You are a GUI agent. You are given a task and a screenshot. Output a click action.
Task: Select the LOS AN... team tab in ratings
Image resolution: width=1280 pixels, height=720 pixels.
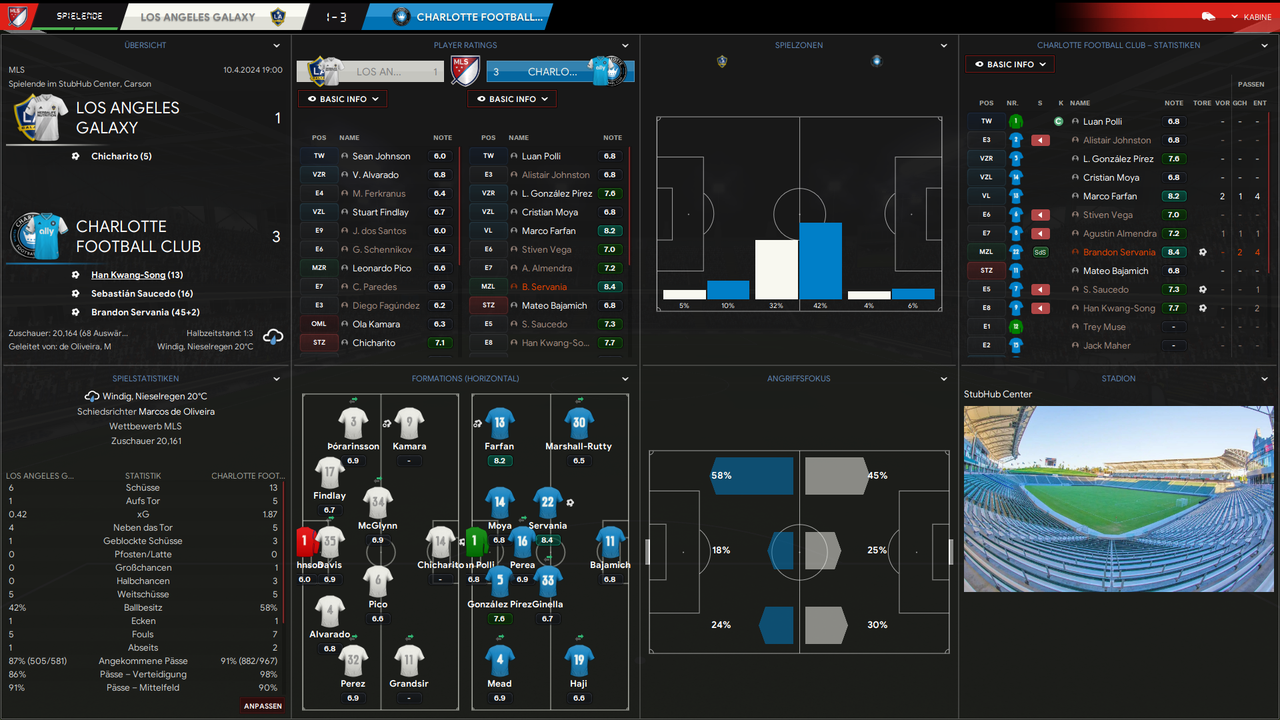click(370, 72)
